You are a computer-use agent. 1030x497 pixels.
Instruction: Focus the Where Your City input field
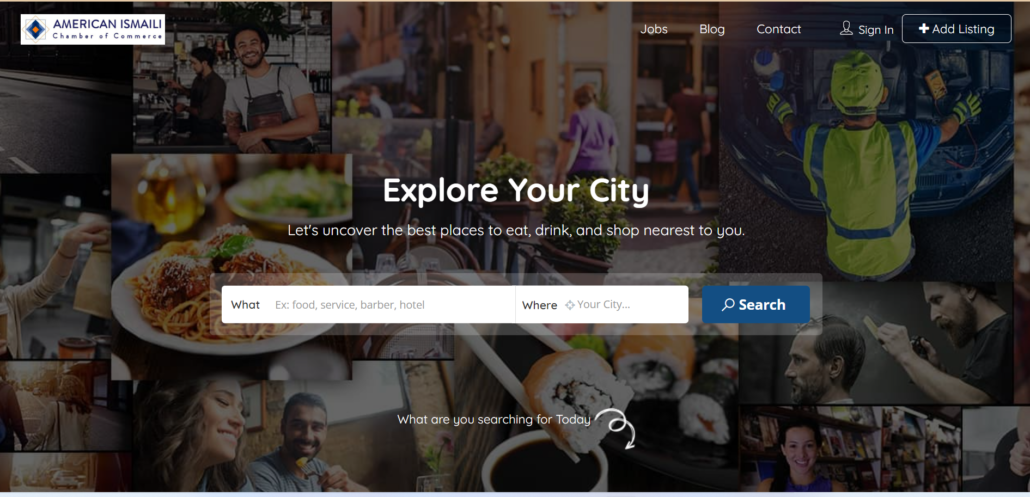(x=629, y=305)
